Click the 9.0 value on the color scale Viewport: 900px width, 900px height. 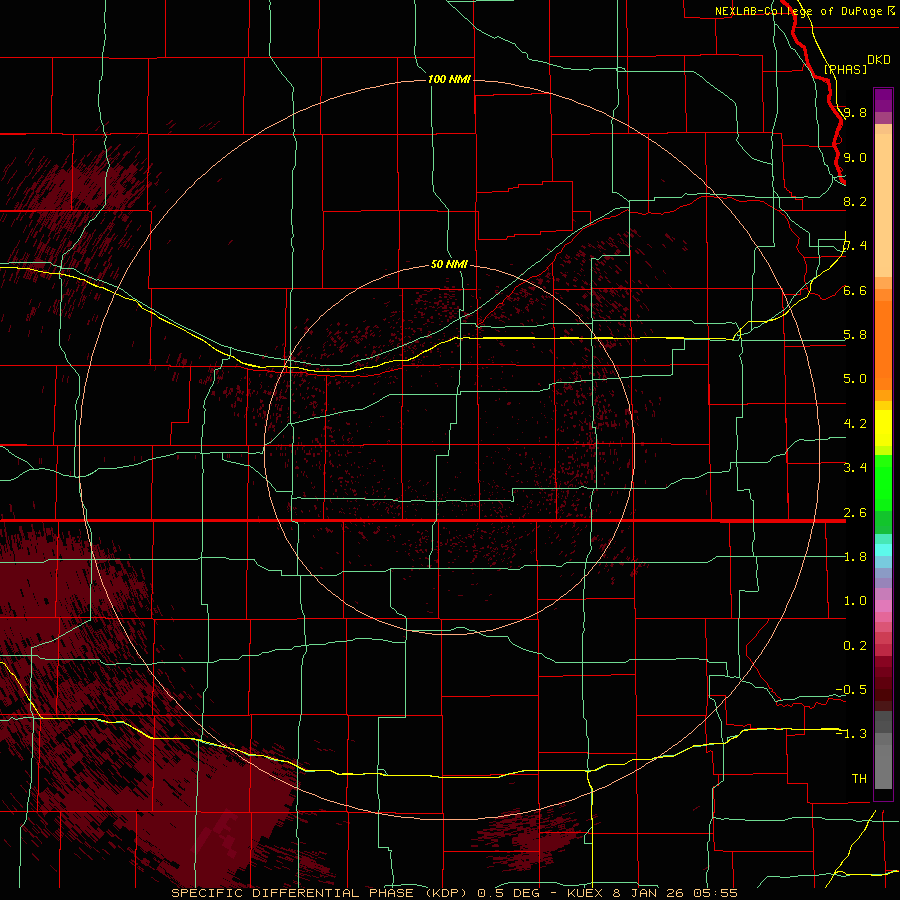[855, 157]
